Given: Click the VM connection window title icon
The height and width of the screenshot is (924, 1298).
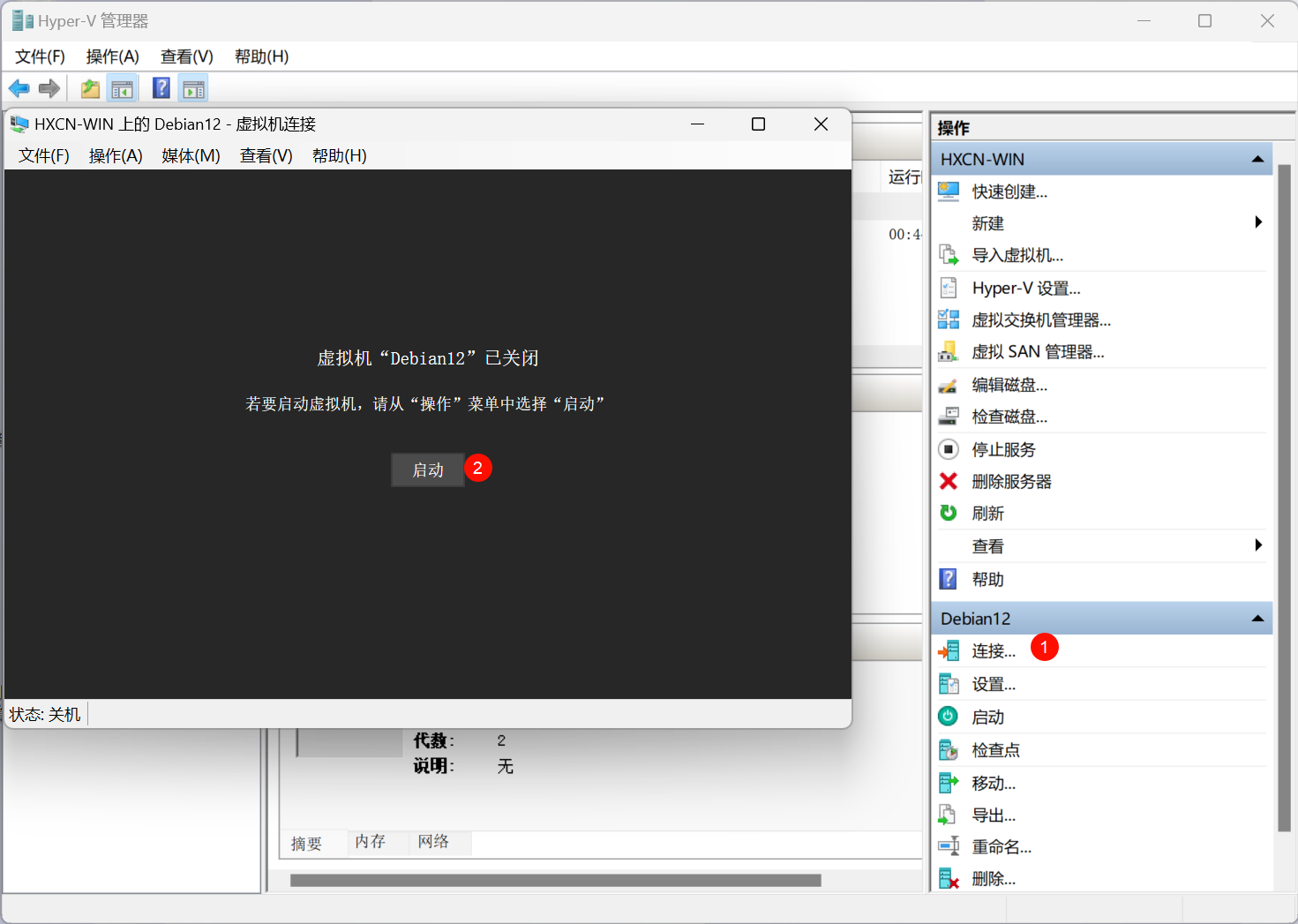Looking at the screenshot, I should (x=19, y=124).
